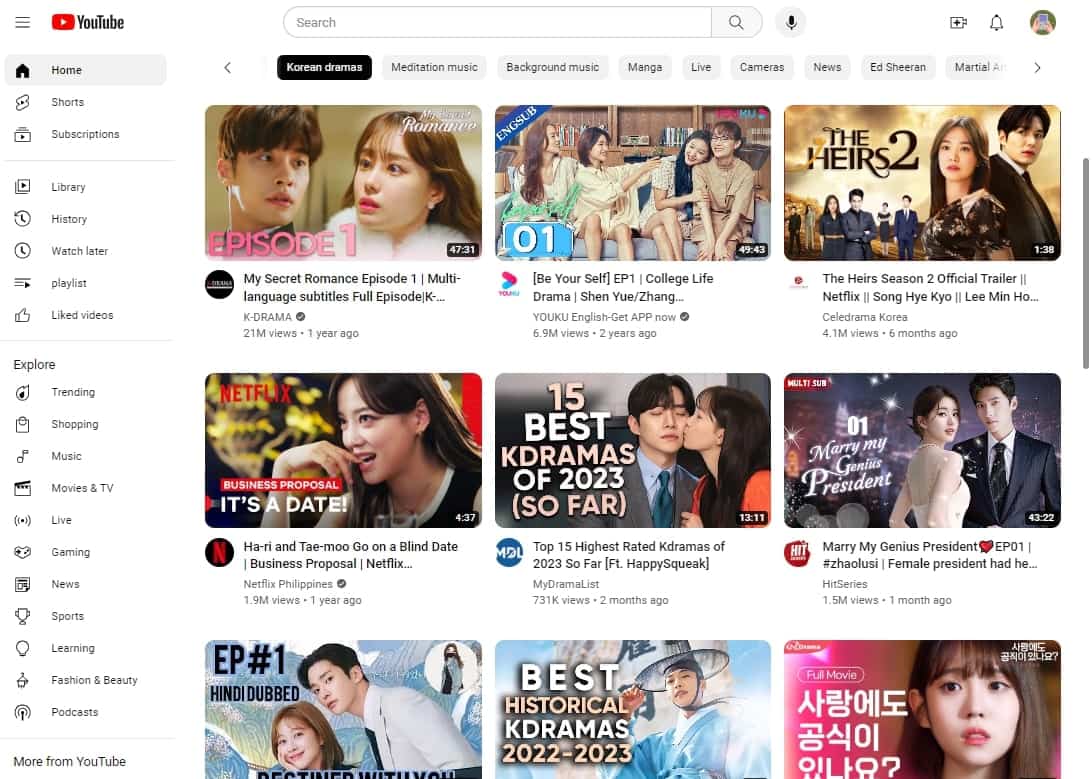Click the YouTube logo

(88, 22)
